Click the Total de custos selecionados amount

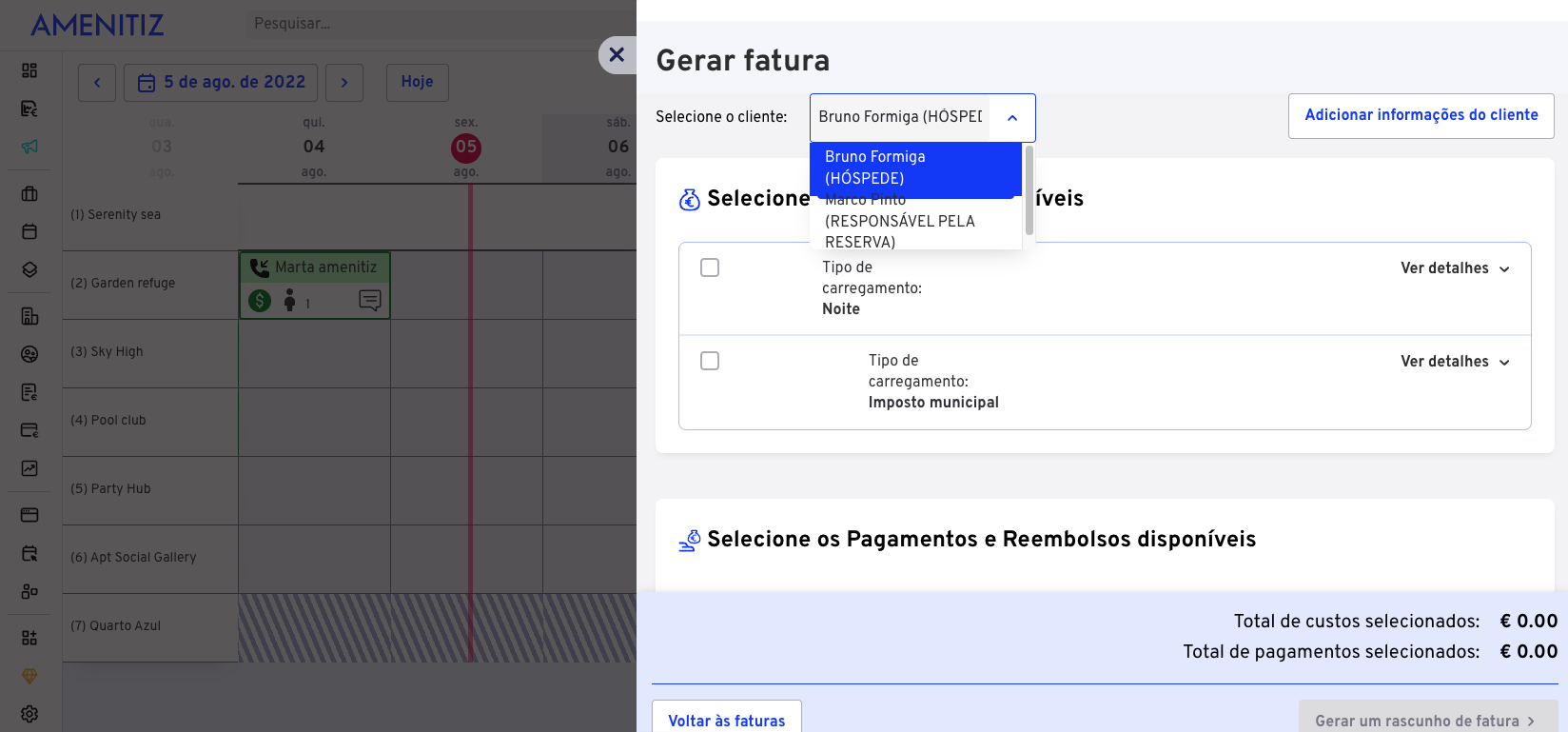click(1528, 622)
